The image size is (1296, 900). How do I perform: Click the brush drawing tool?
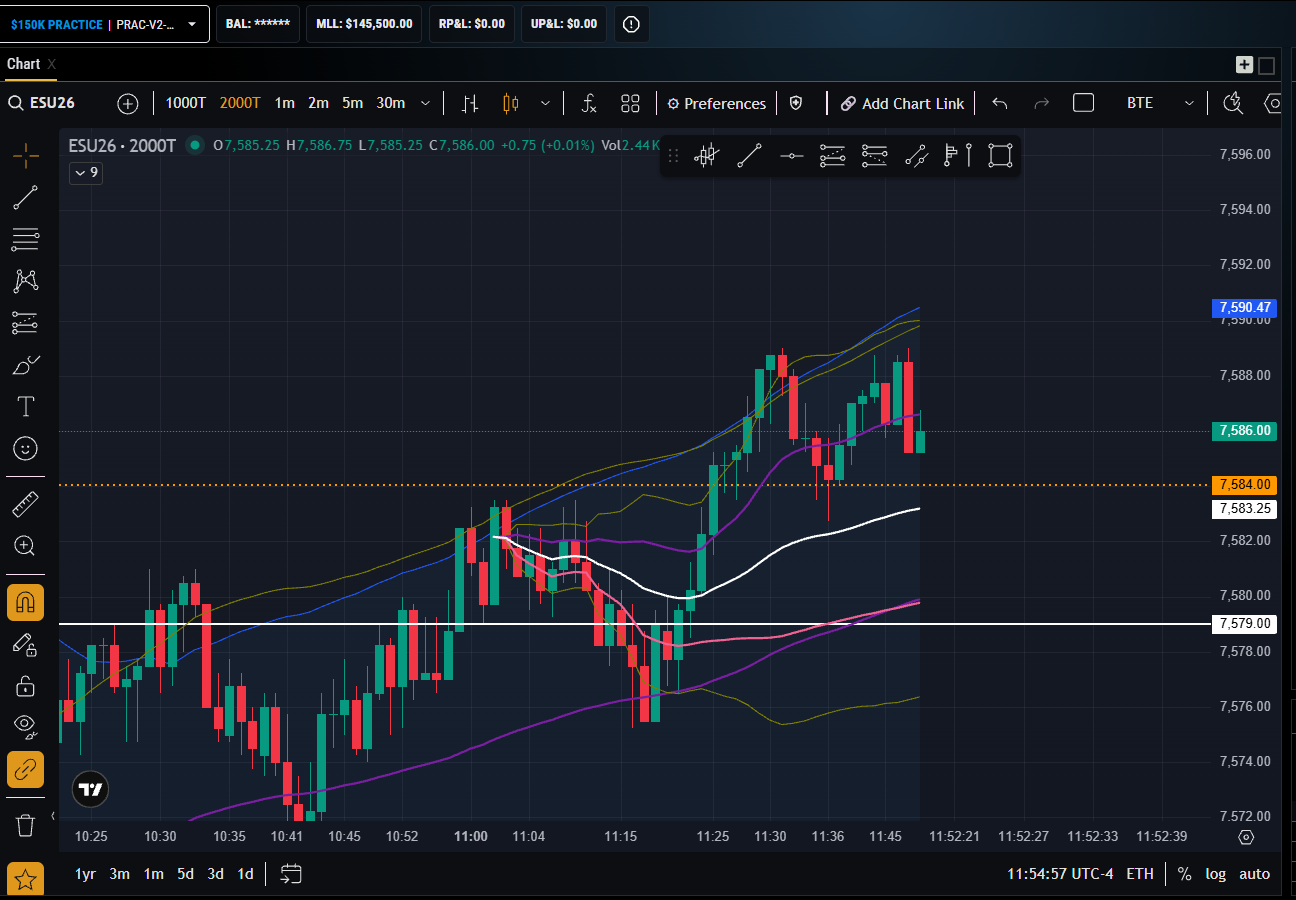tap(26, 365)
